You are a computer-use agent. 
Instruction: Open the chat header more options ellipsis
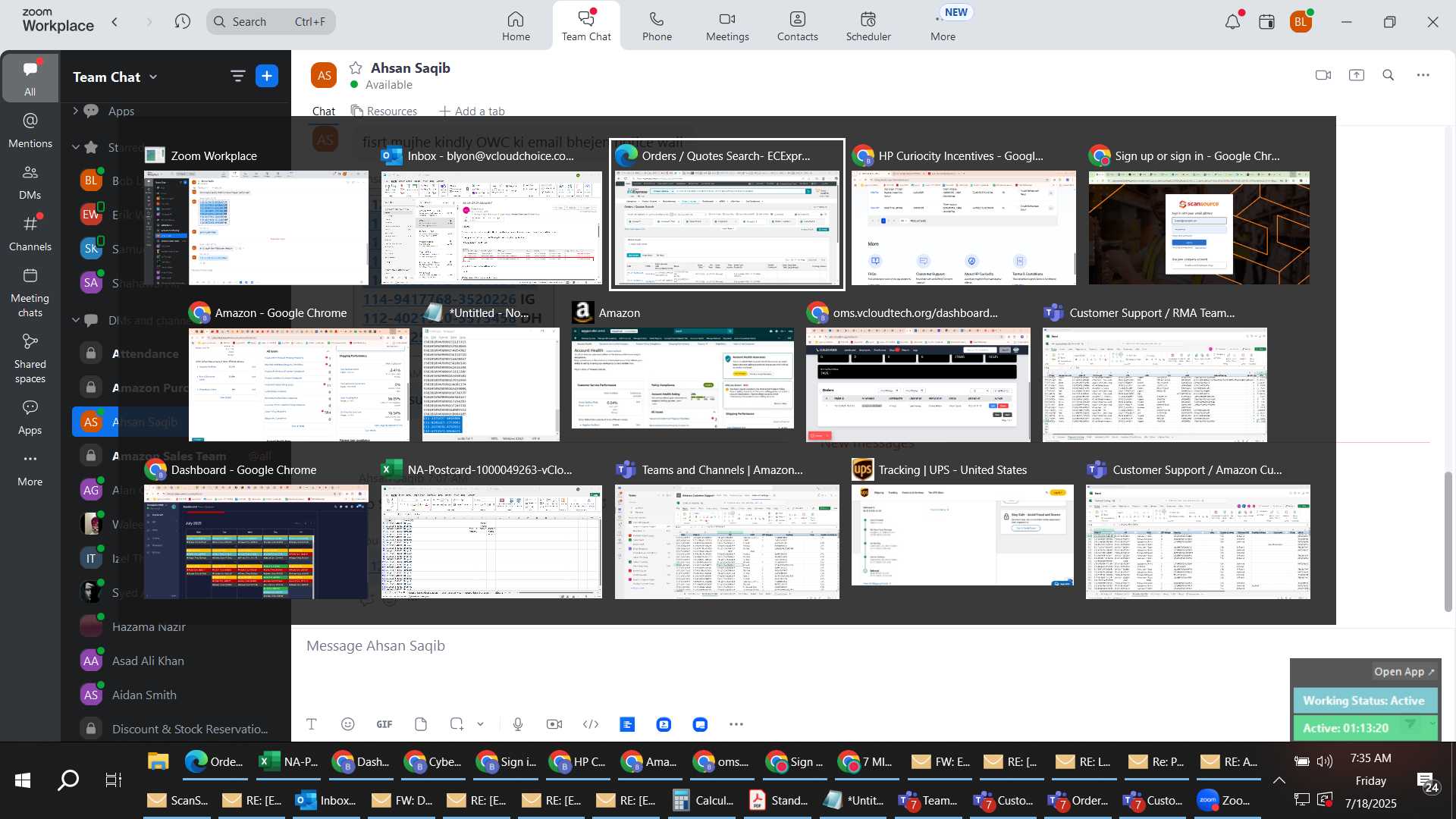(x=1423, y=75)
